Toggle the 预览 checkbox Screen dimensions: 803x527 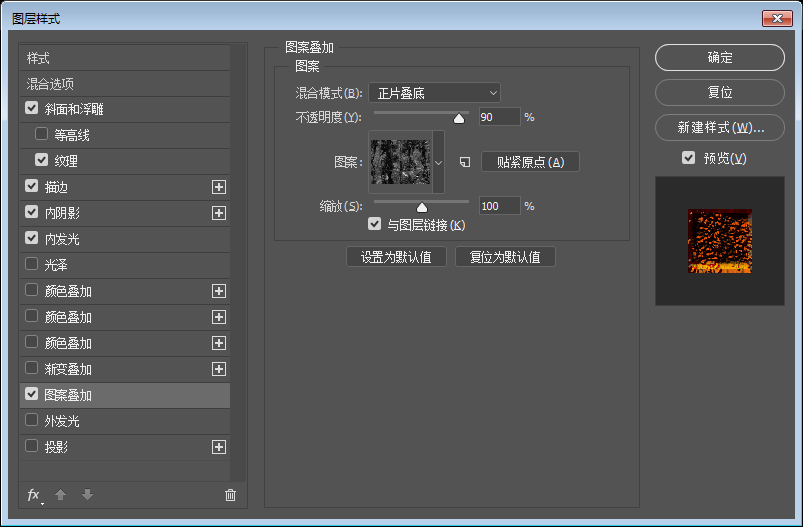[689, 158]
